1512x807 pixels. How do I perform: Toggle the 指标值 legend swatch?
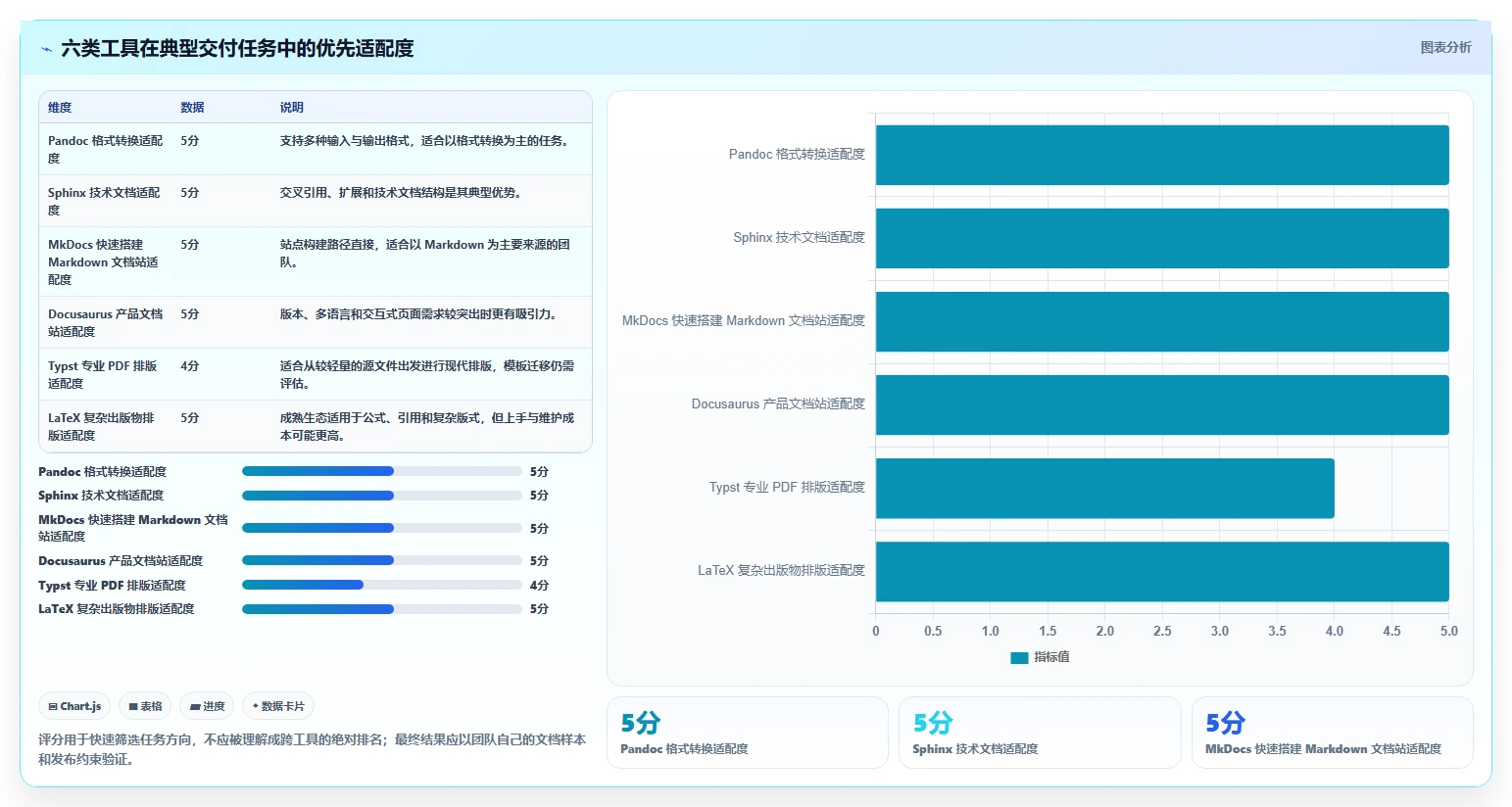tap(1019, 657)
